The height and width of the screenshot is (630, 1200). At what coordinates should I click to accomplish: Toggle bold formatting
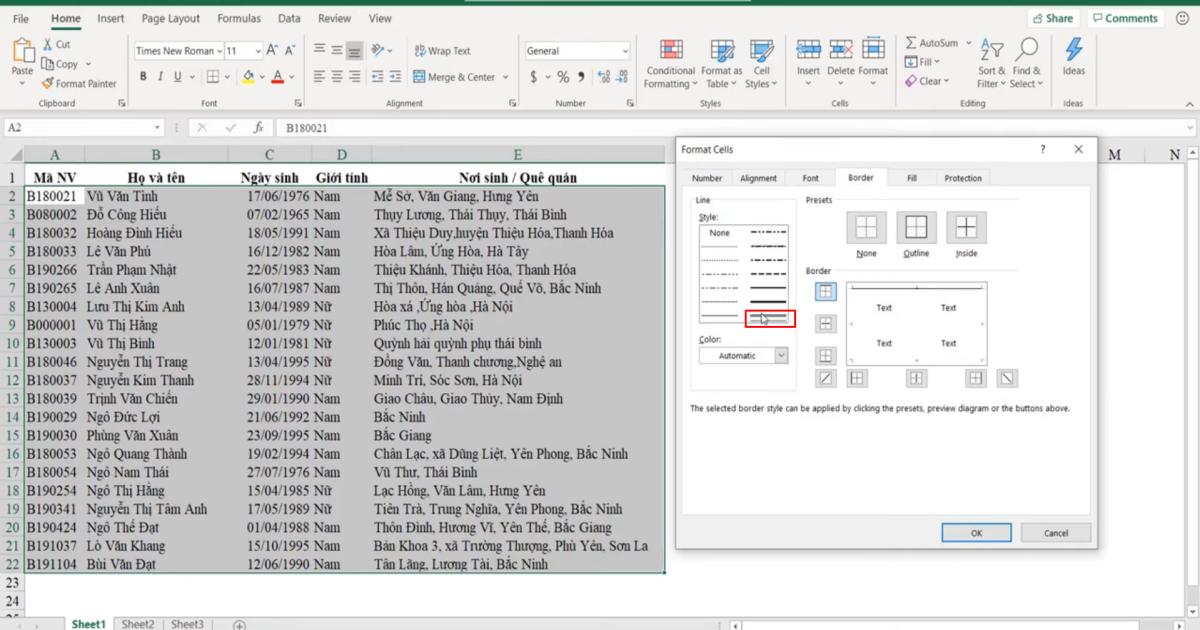pos(144,75)
